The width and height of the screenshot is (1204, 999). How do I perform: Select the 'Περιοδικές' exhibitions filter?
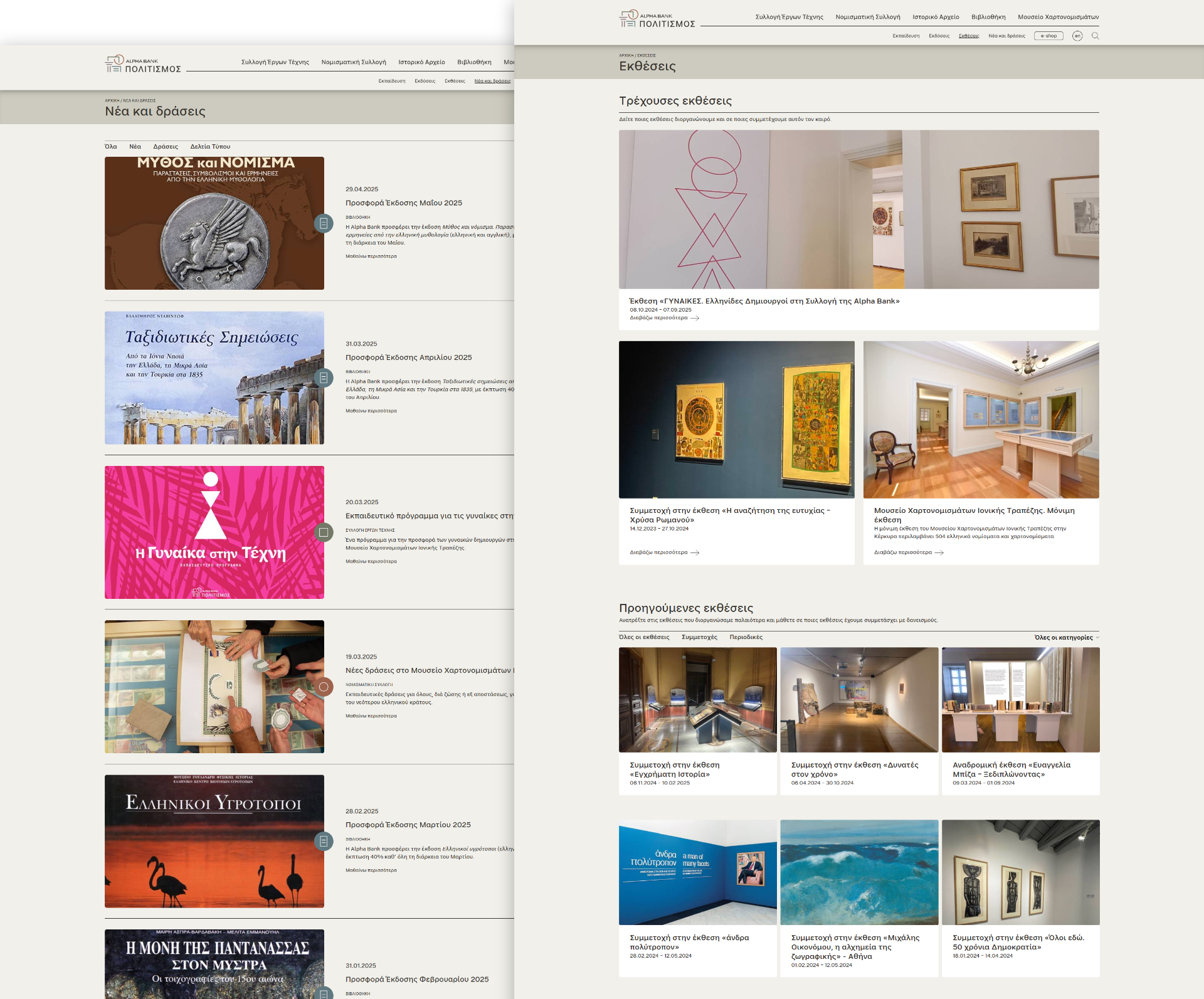[746, 637]
